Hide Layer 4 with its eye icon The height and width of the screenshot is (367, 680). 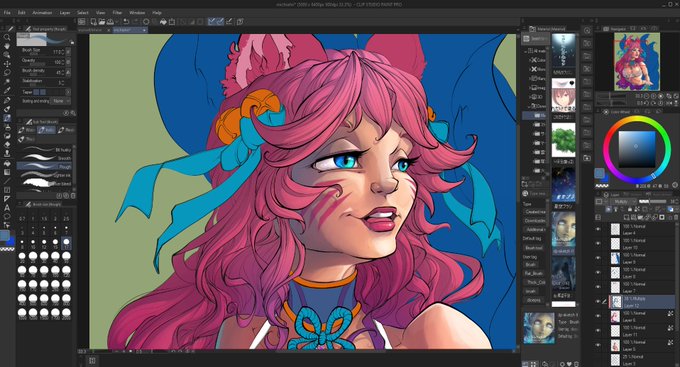598,229
